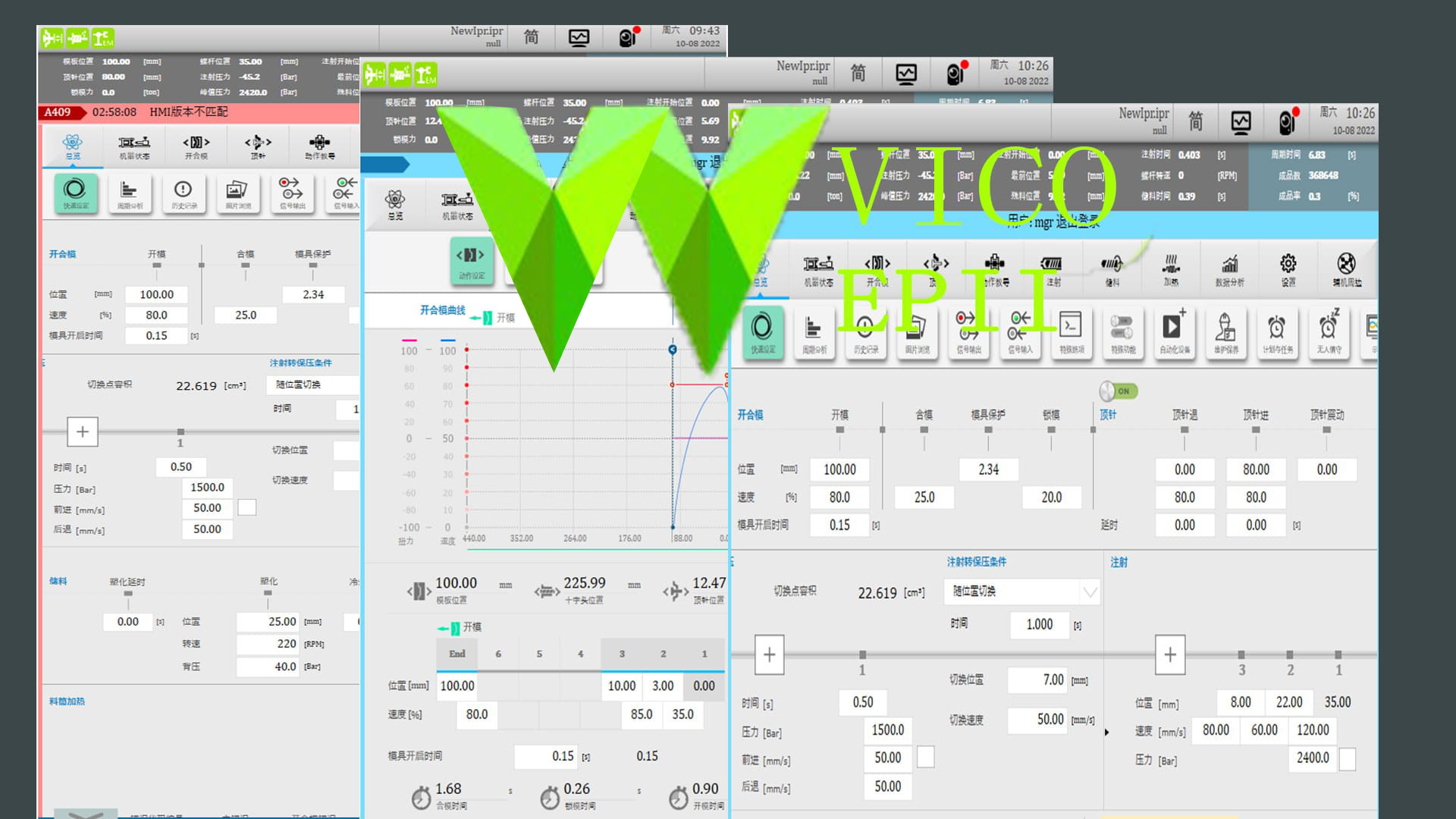Turn off the 顶针 ON toggle switch
1456x819 pixels.
1119,391
